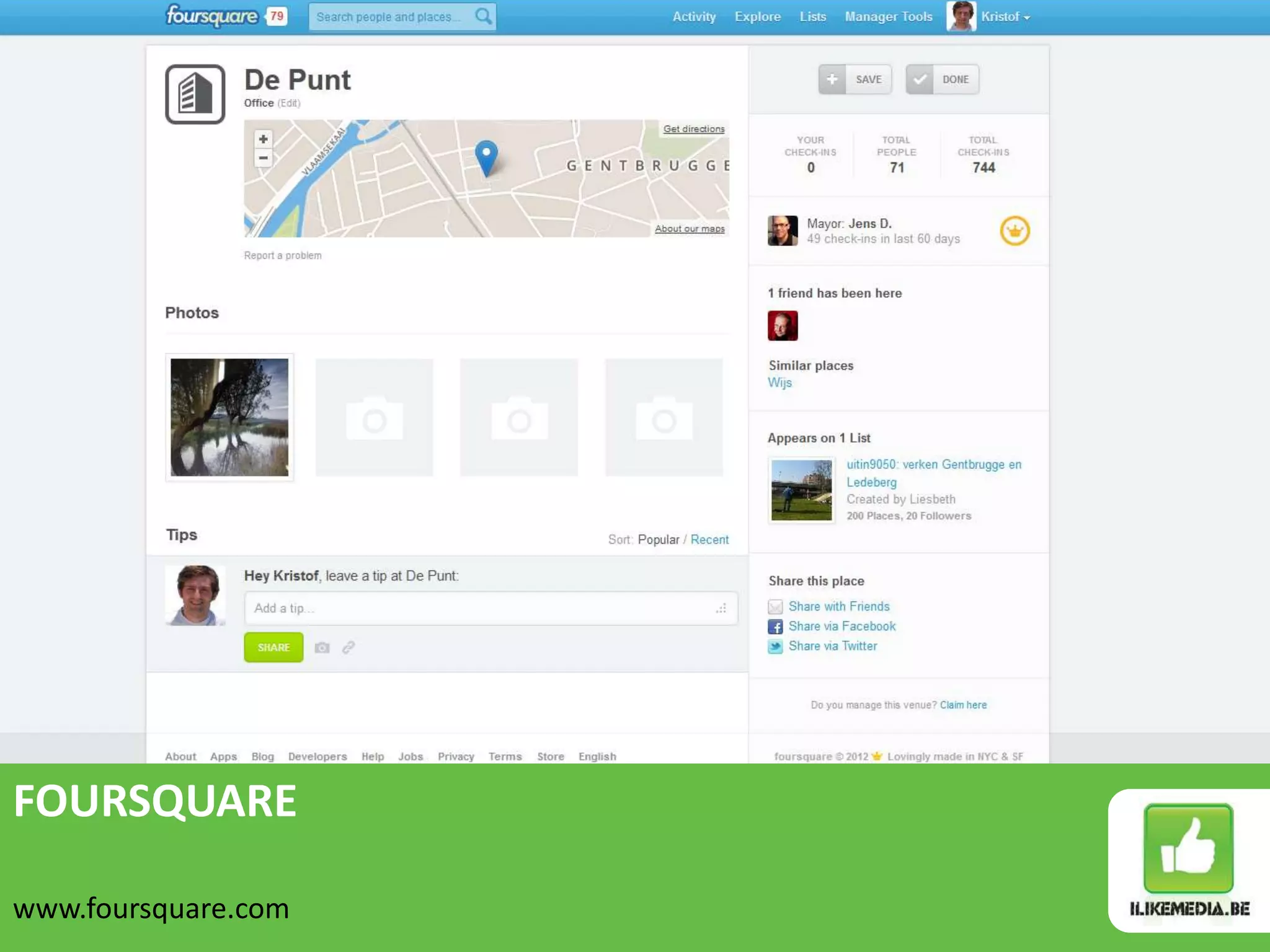Open similar place Wijs
Image resolution: width=1270 pixels, height=952 pixels.
click(x=779, y=382)
